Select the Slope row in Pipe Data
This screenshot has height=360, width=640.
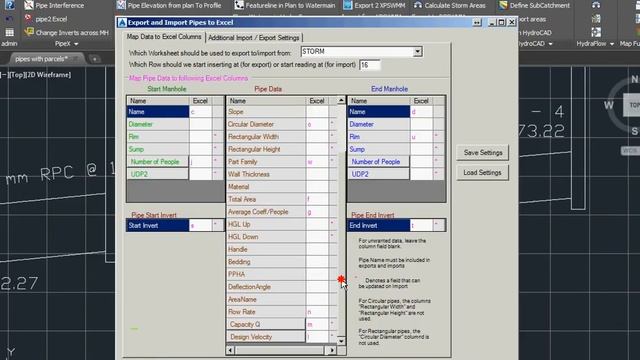[266, 112]
